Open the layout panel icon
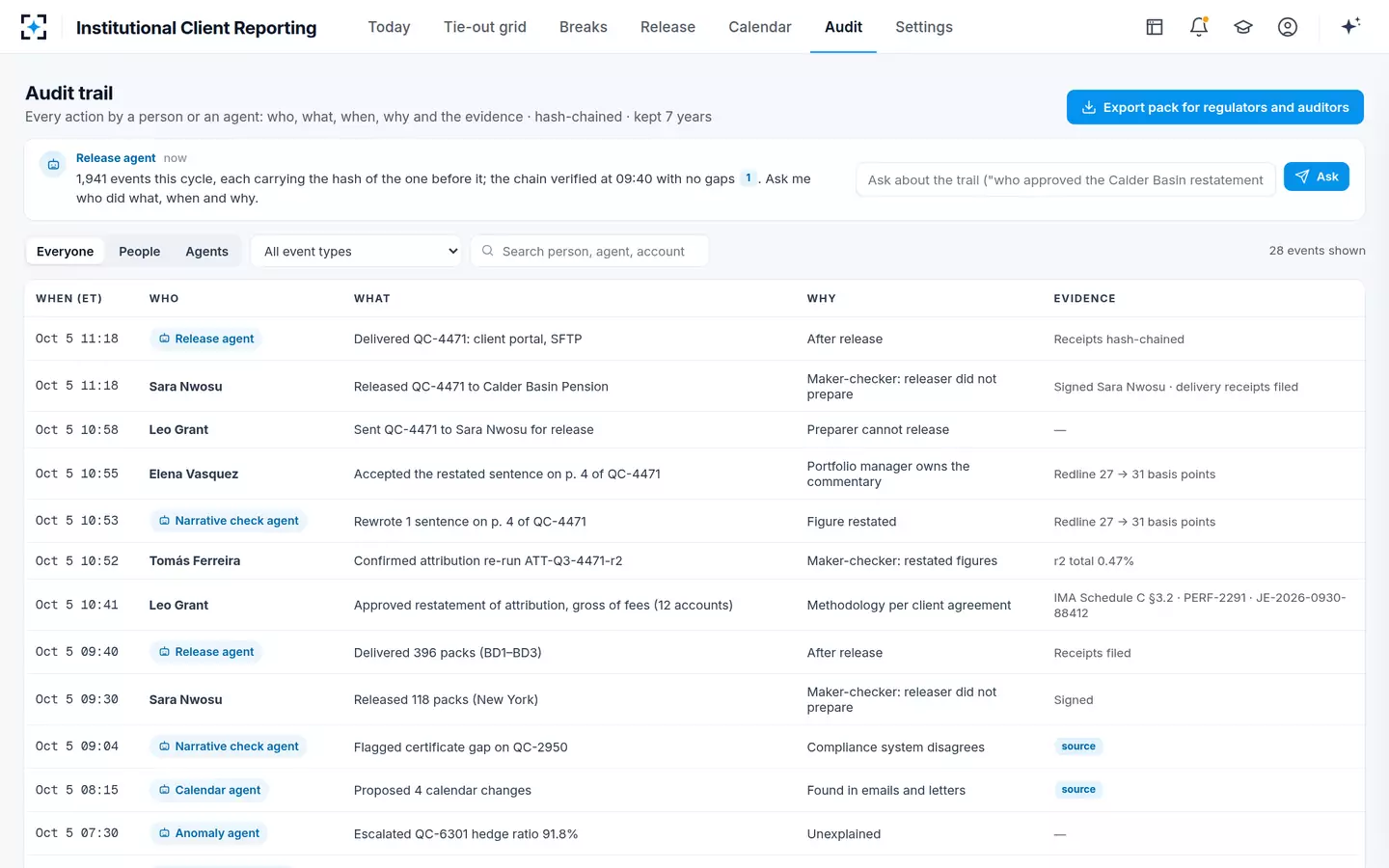Viewport: 1389px width, 868px height. (1155, 27)
